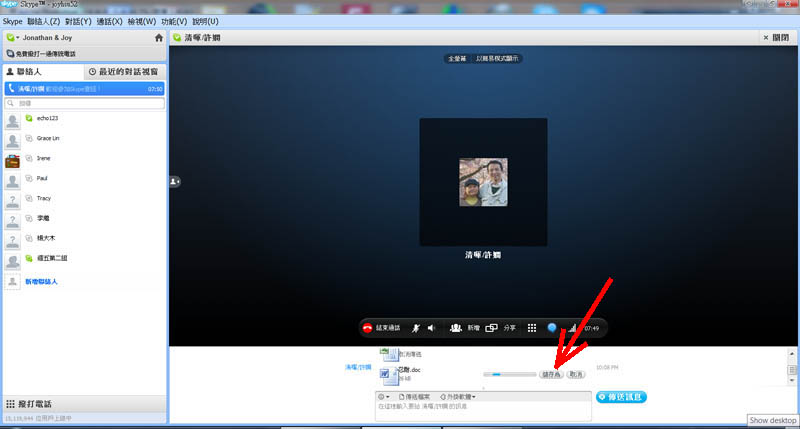
Task: Select contact Paul
Action: point(85,180)
